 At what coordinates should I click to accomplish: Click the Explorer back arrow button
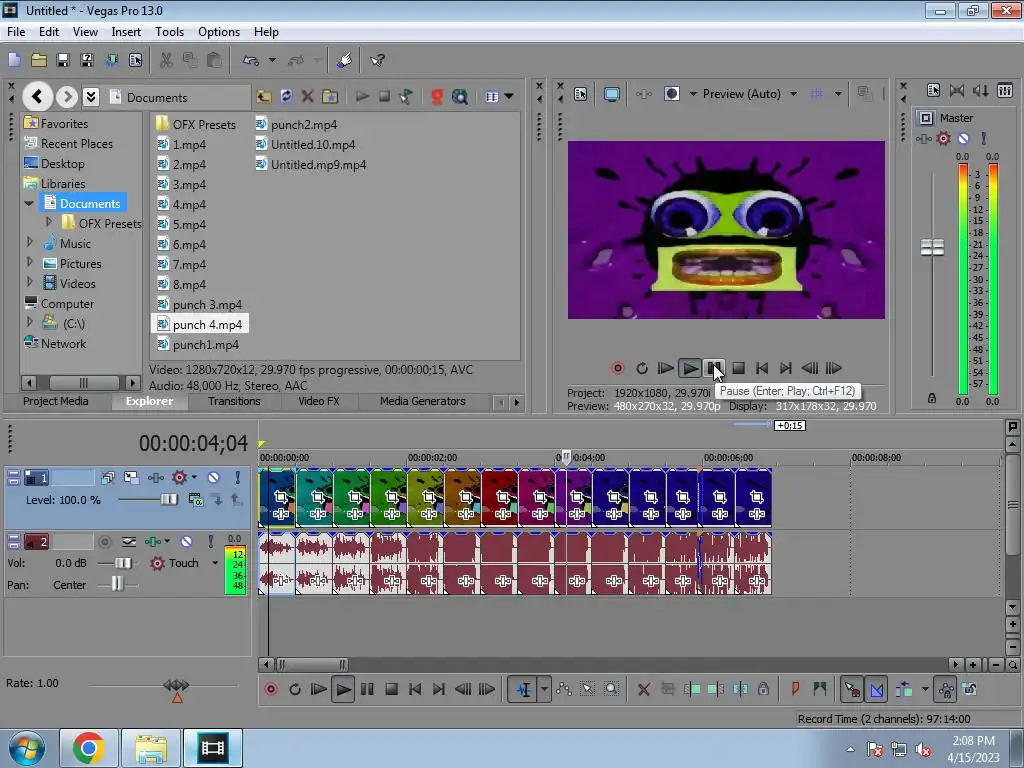(x=37, y=97)
